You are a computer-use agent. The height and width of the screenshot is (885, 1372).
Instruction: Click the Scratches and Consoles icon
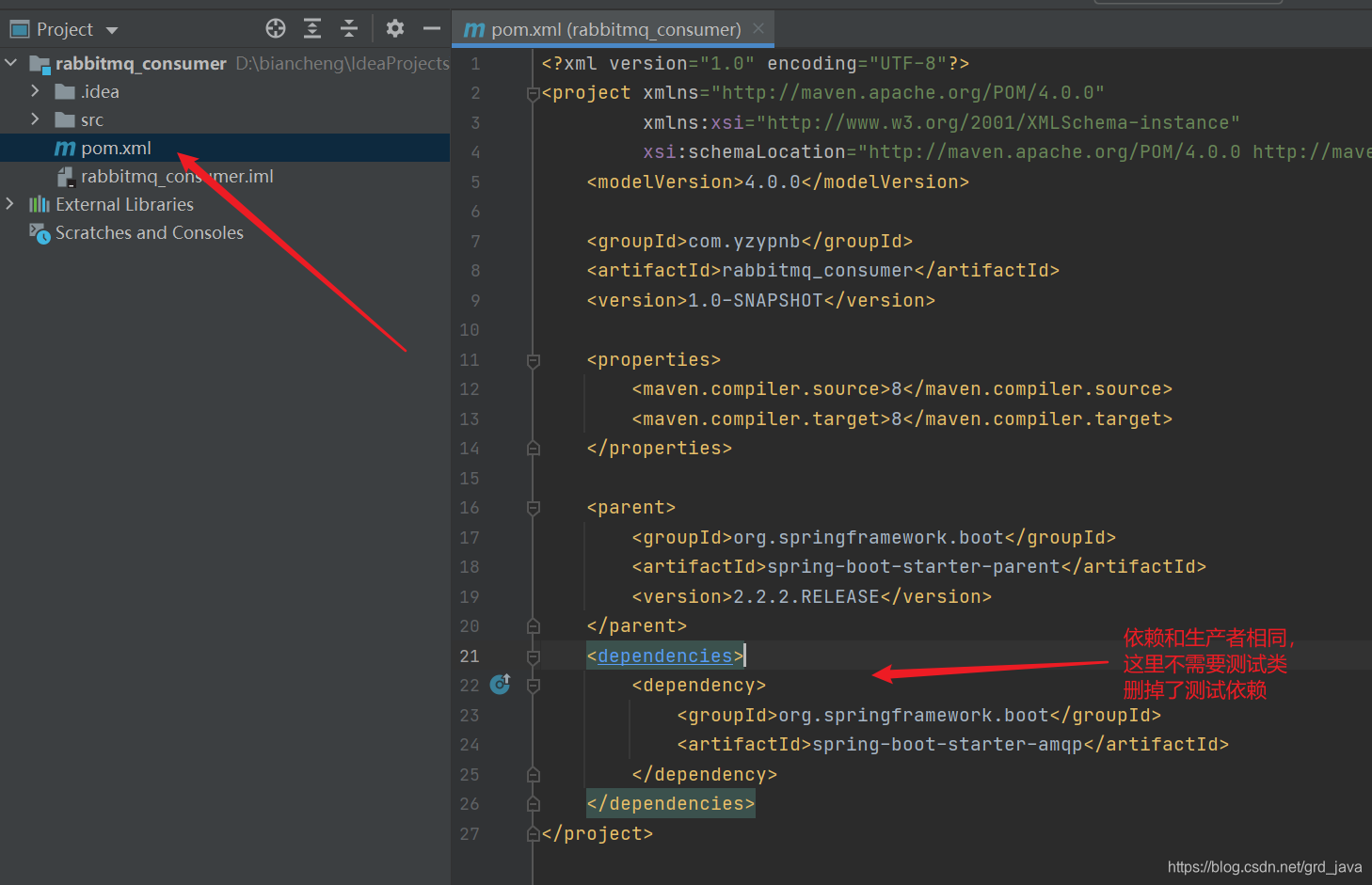click(40, 233)
